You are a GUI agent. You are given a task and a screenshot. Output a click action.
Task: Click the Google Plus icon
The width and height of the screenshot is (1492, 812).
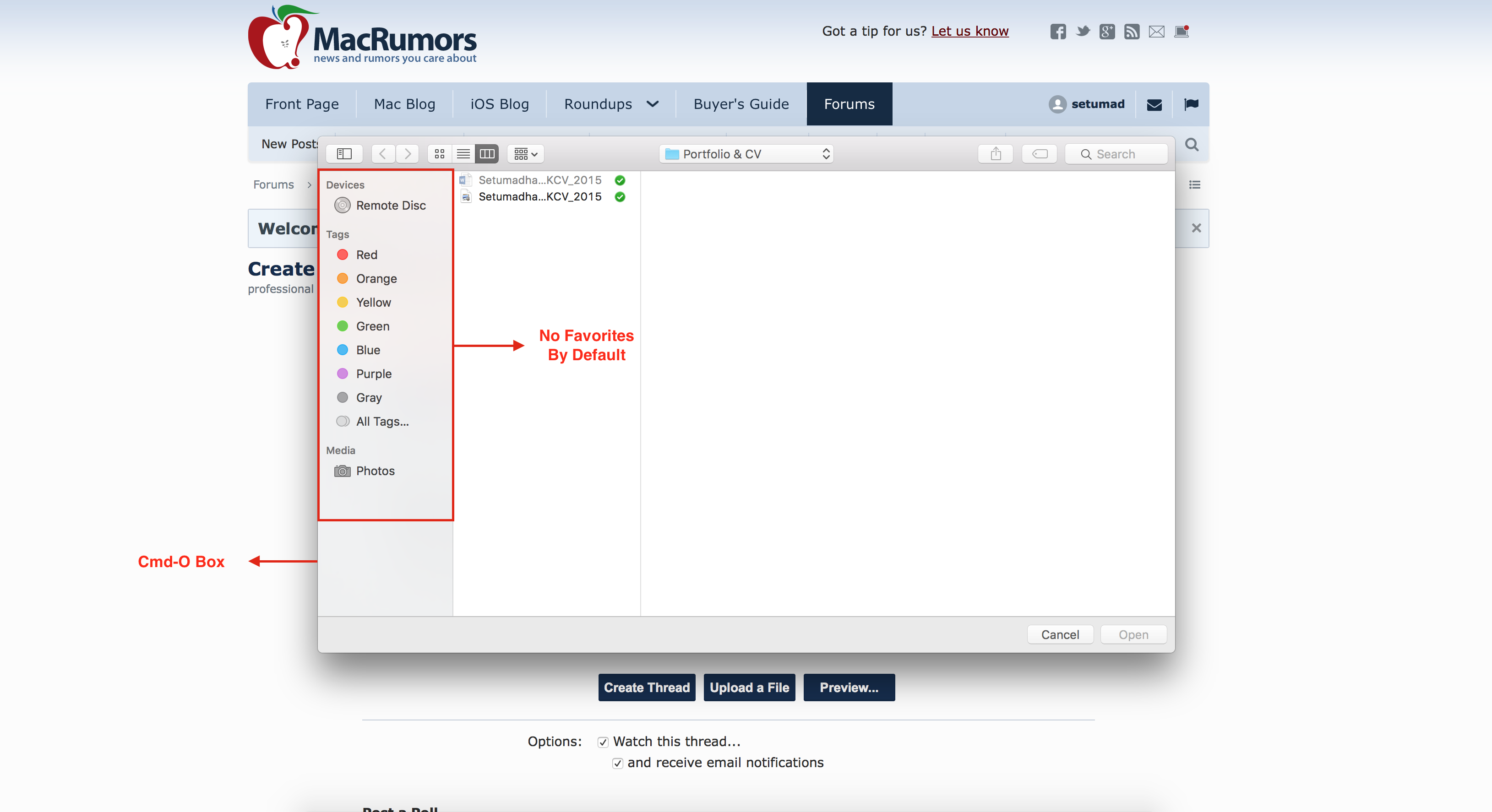[1107, 31]
